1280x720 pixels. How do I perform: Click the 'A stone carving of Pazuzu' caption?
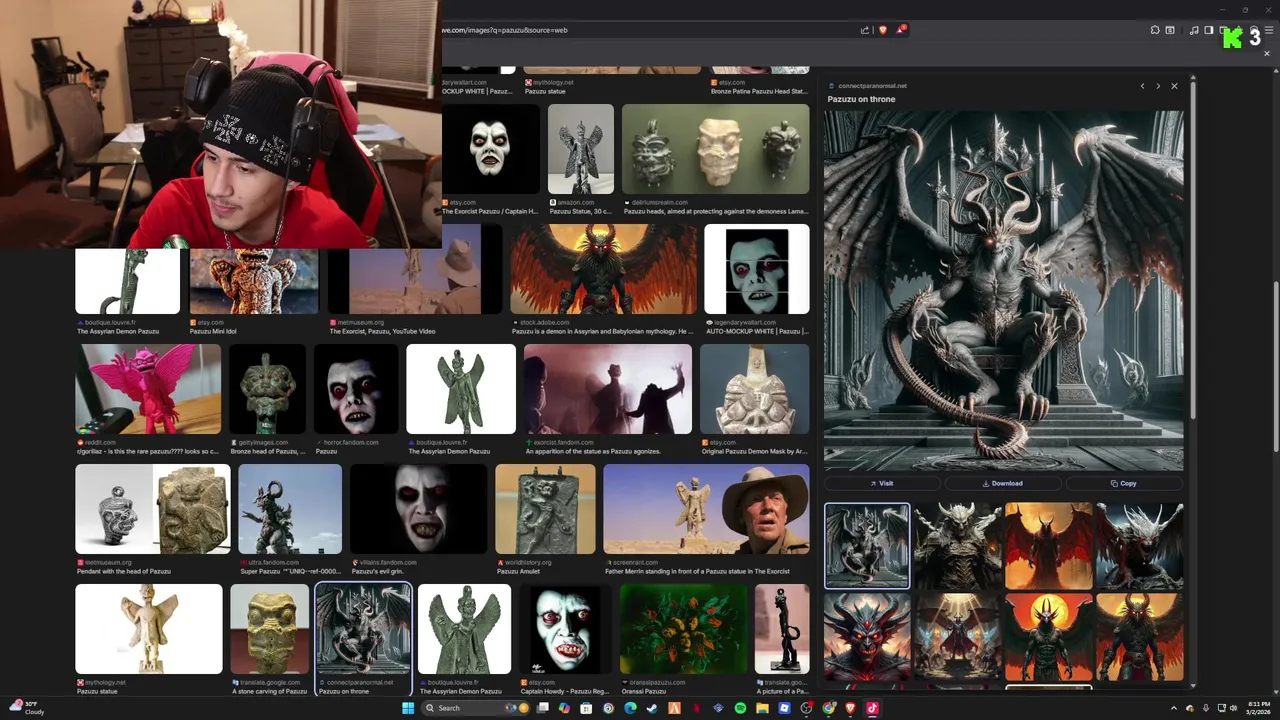pyautogui.click(x=271, y=691)
